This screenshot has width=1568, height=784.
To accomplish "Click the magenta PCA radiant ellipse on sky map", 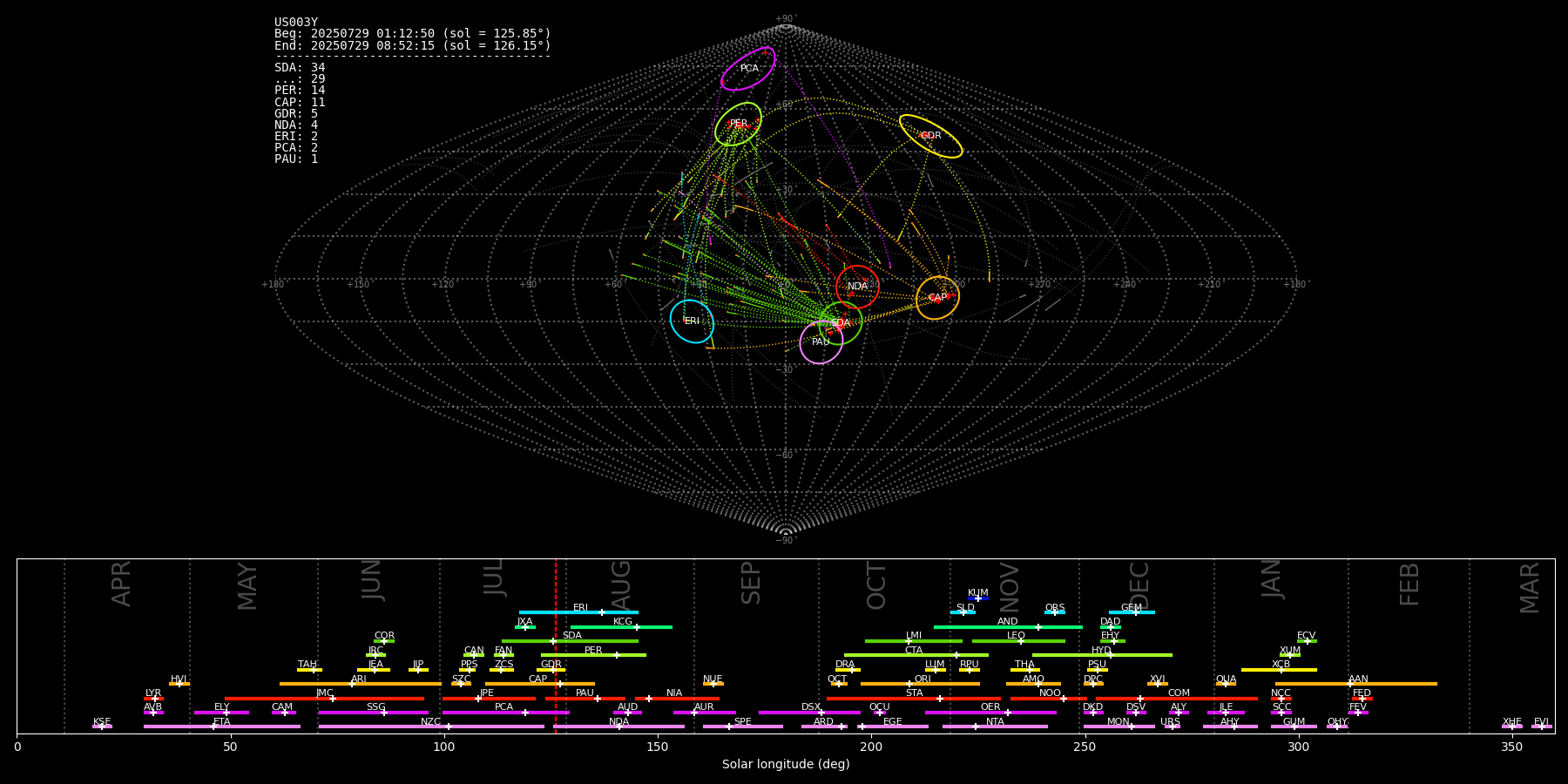I will [x=748, y=69].
